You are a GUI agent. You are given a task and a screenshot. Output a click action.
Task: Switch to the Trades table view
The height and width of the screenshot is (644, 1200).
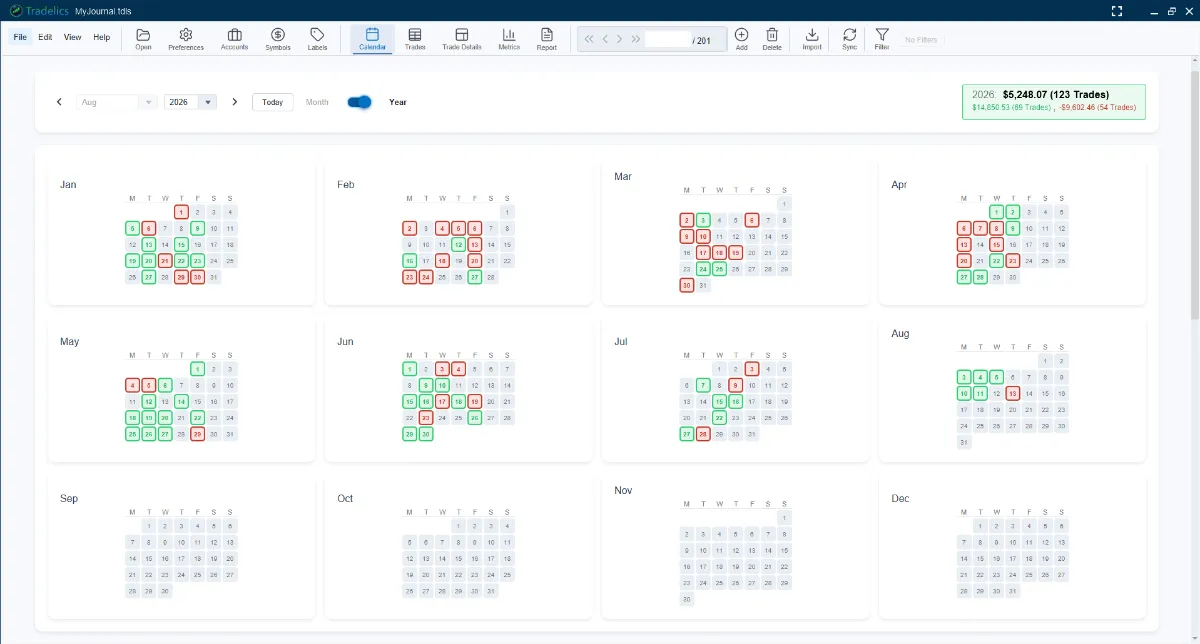click(x=415, y=39)
